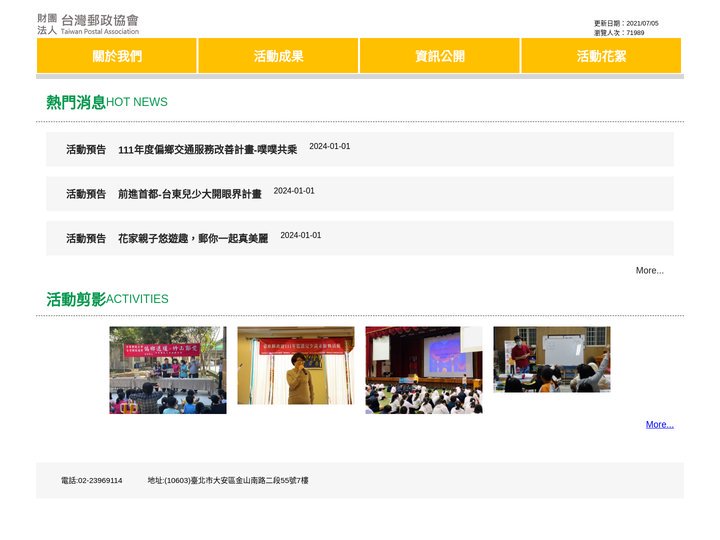Screen dimensions: 720x540
Task: Click the 更新日期 2021/07/05 text
Action: [x=626, y=23]
